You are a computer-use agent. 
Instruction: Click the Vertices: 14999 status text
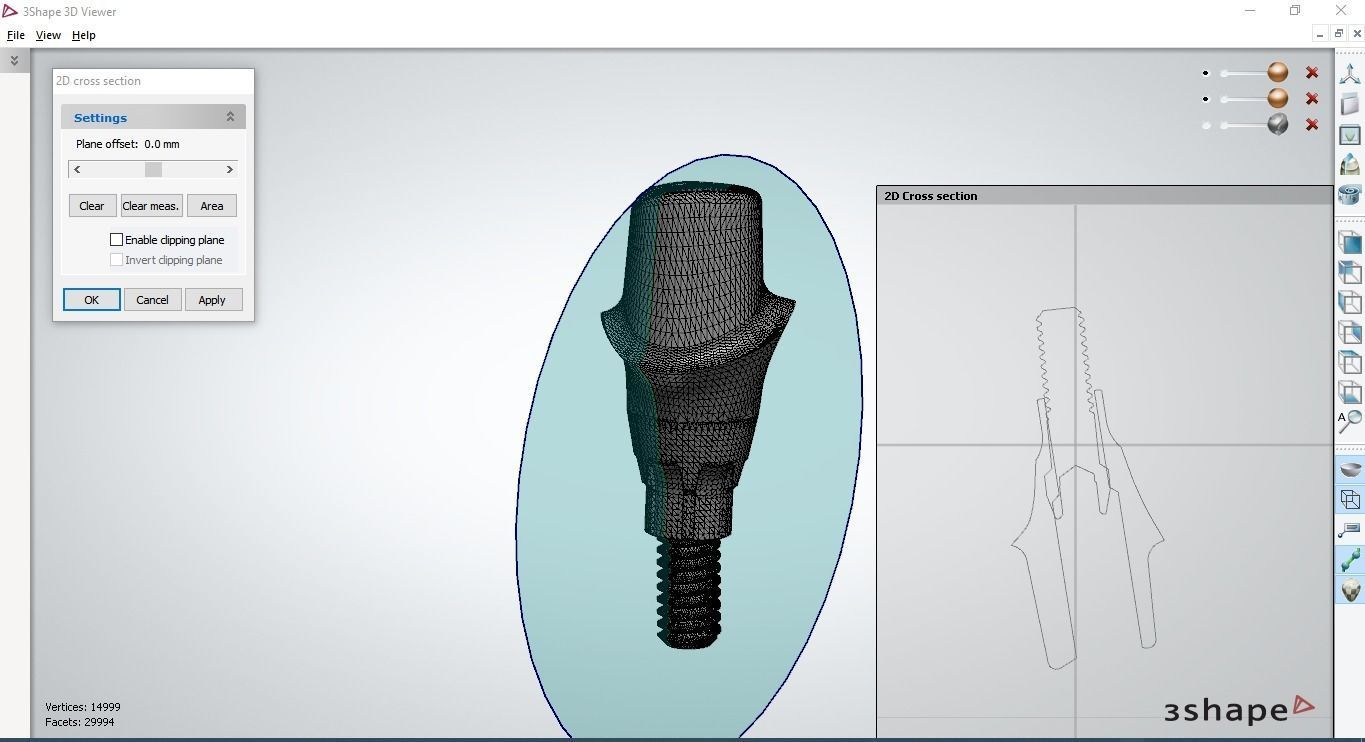tap(83, 707)
